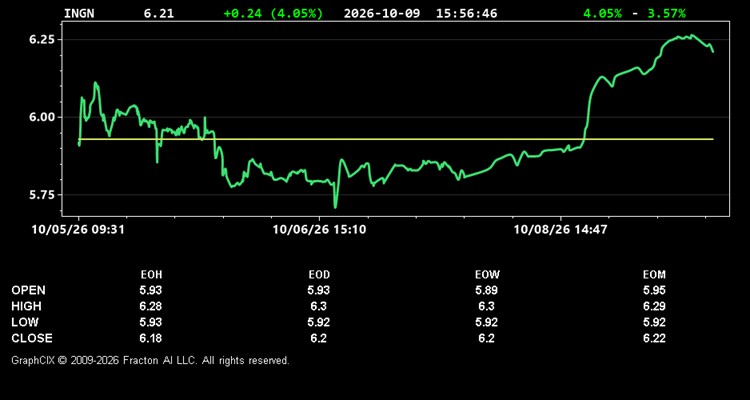Screen dimensions: 750x400
Task: Click the EOM high value 6.29
Action: pyautogui.click(x=654, y=306)
